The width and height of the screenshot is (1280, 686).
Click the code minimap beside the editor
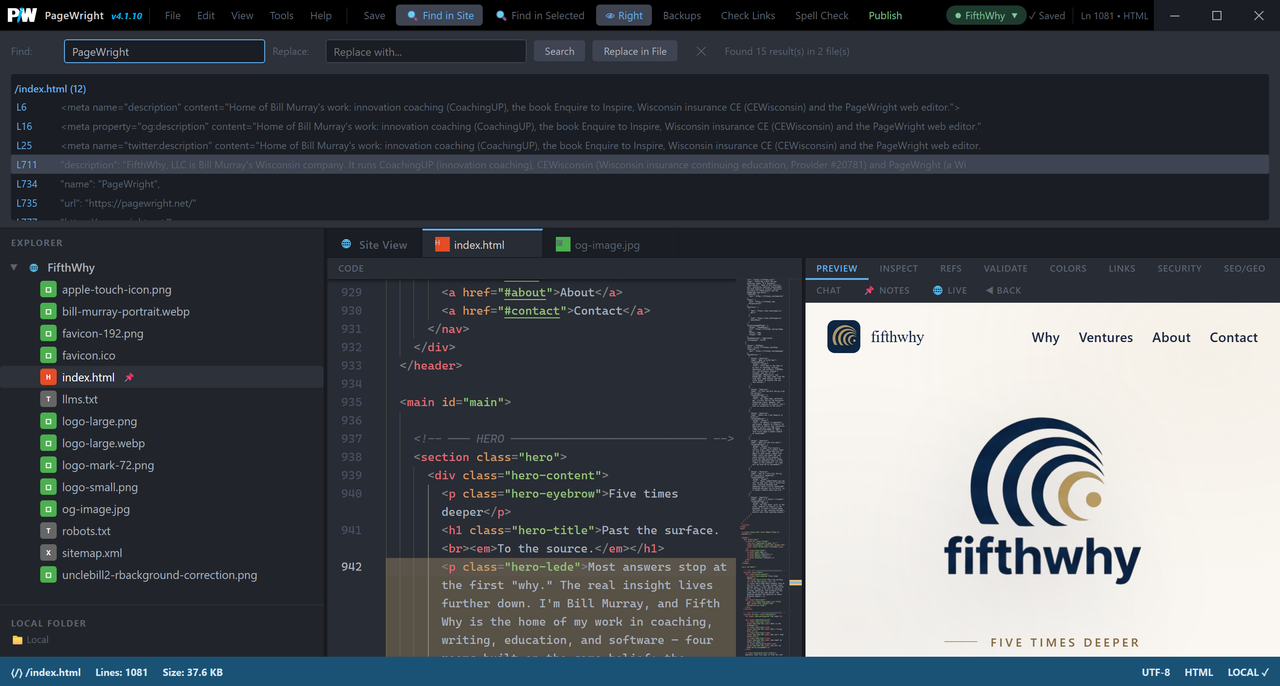click(765, 466)
